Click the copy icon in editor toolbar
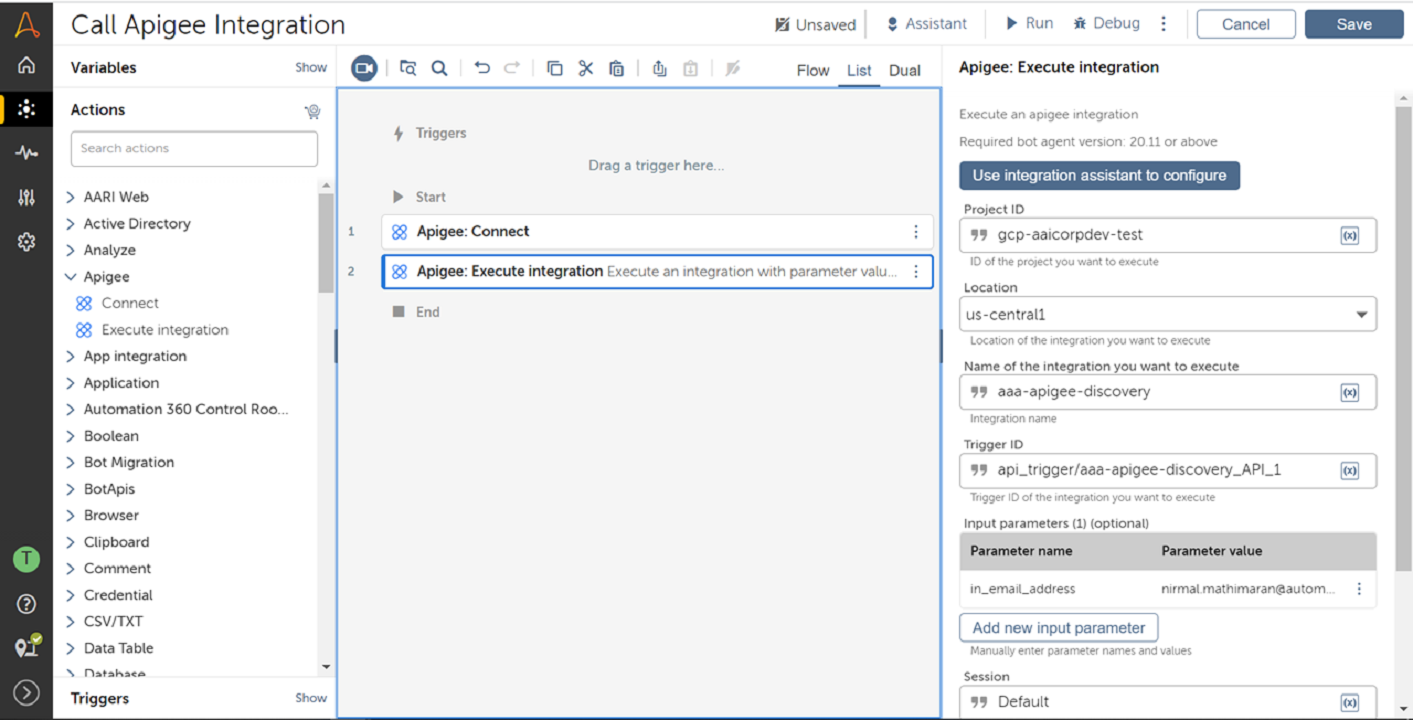The image size is (1413, 720). tap(554, 68)
